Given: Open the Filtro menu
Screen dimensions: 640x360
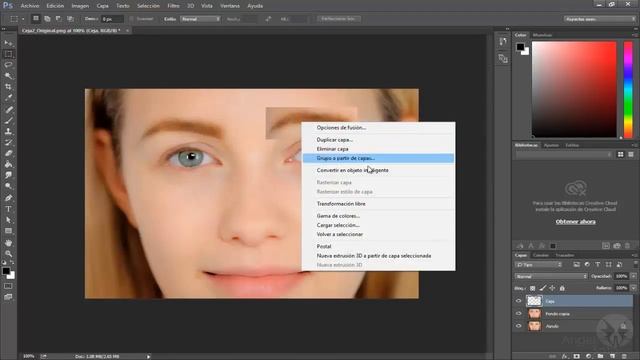Looking at the screenshot, I should (173, 6).
